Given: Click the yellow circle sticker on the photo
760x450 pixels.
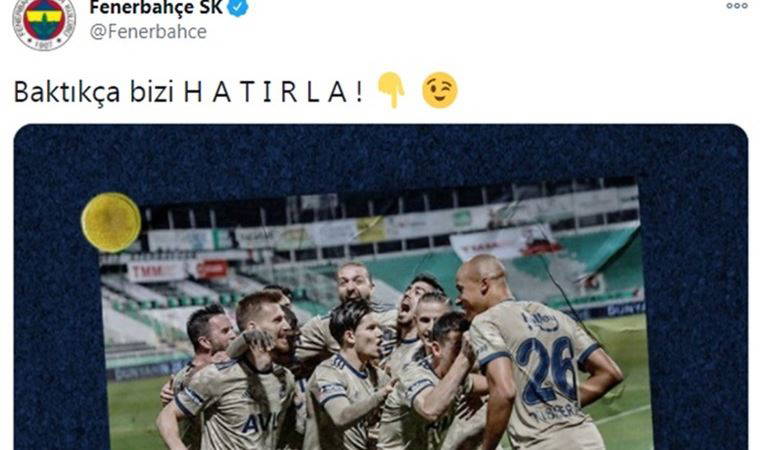Looking at the screenshot, I should coord(111,223).
